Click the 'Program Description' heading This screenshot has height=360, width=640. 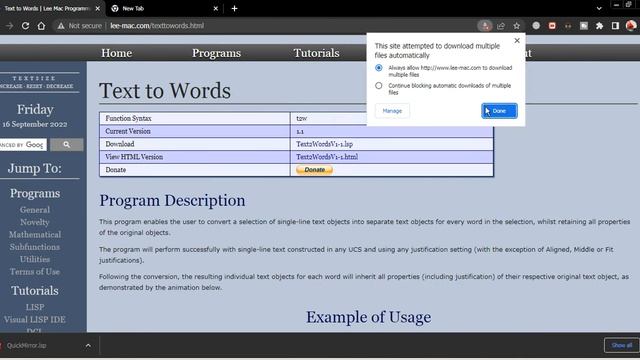tap(172, 200)
